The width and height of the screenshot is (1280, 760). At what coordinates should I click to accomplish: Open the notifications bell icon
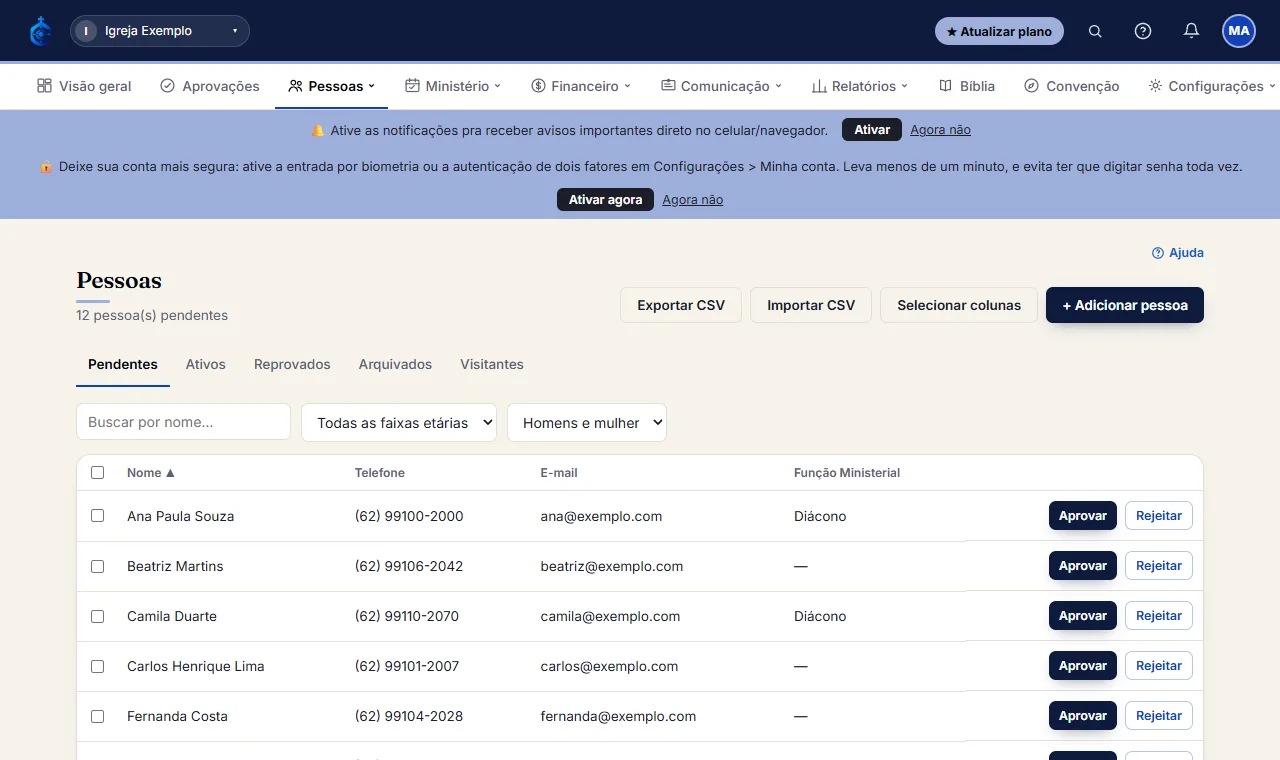coord(1191,31)
